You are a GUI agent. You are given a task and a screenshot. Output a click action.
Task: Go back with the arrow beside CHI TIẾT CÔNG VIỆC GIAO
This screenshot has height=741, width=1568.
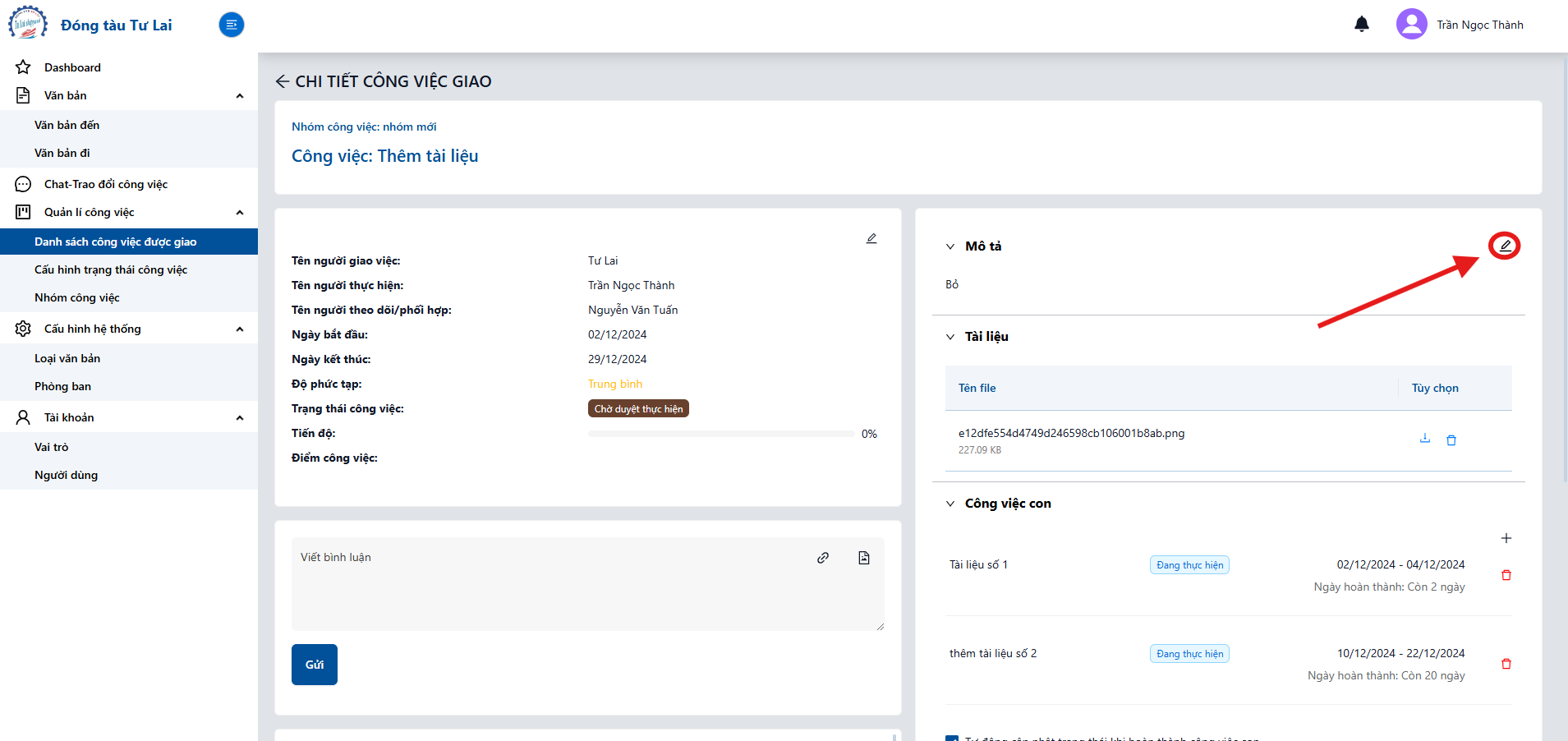click(283, 81)
